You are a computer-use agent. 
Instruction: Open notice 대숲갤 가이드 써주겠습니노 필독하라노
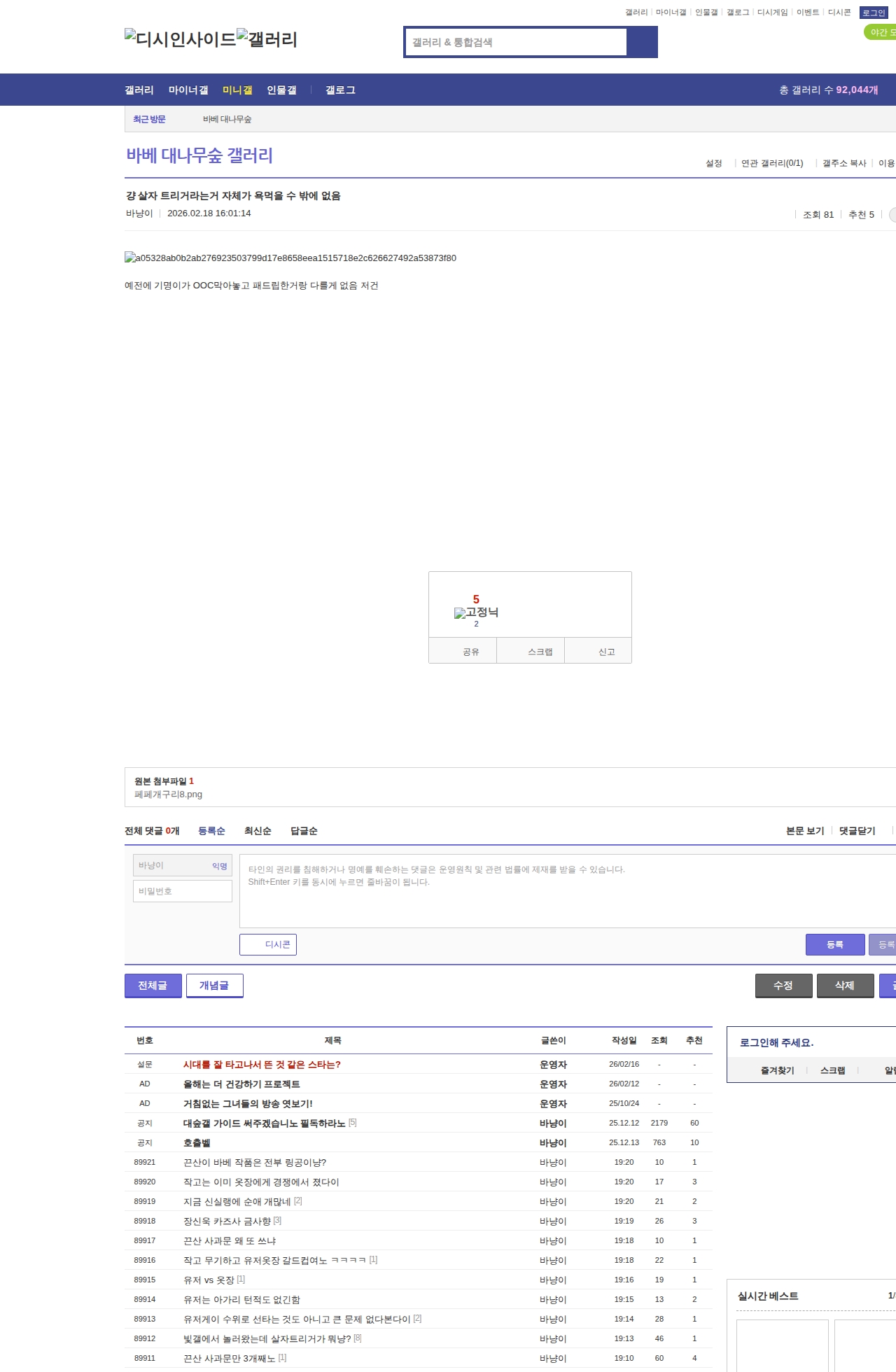click(x=265, y=1123)
